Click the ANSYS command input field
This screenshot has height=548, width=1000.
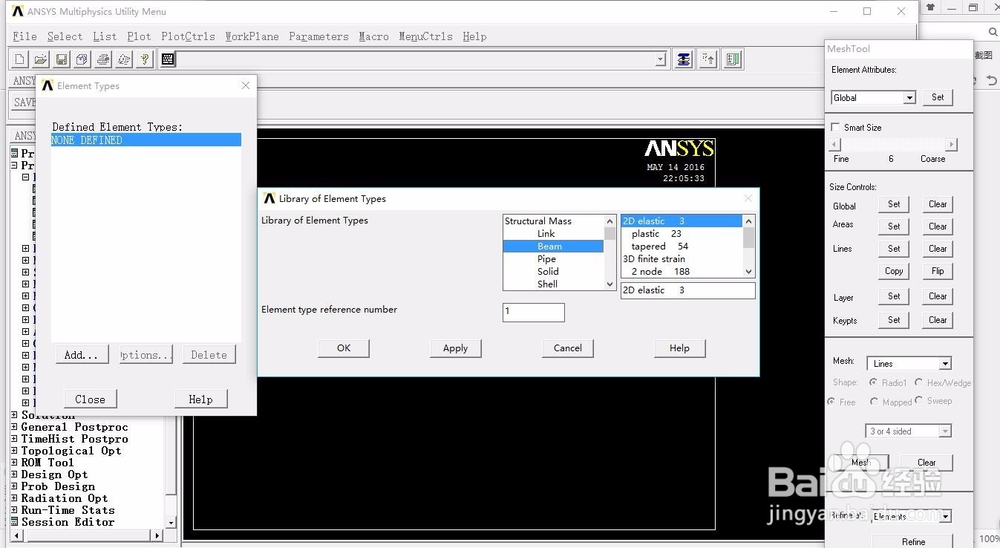point(417,59)
